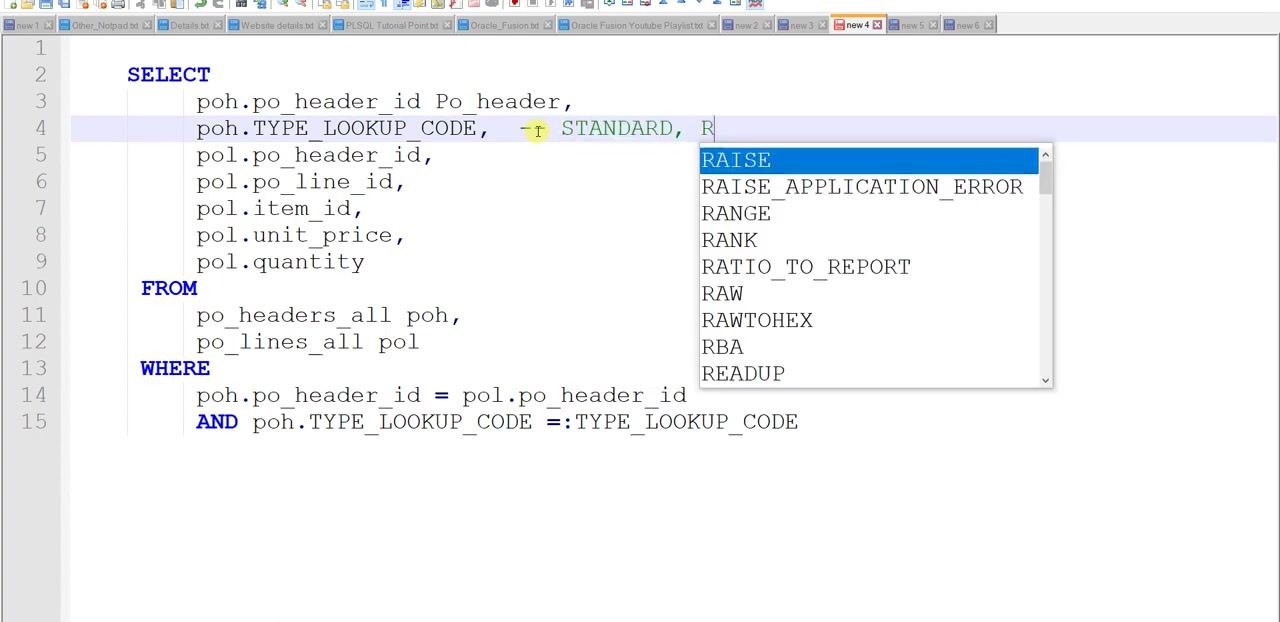Open the Website details.txt tab
Screen dimensions: 1280x622
pyautogui.click(x=277, y=25)
